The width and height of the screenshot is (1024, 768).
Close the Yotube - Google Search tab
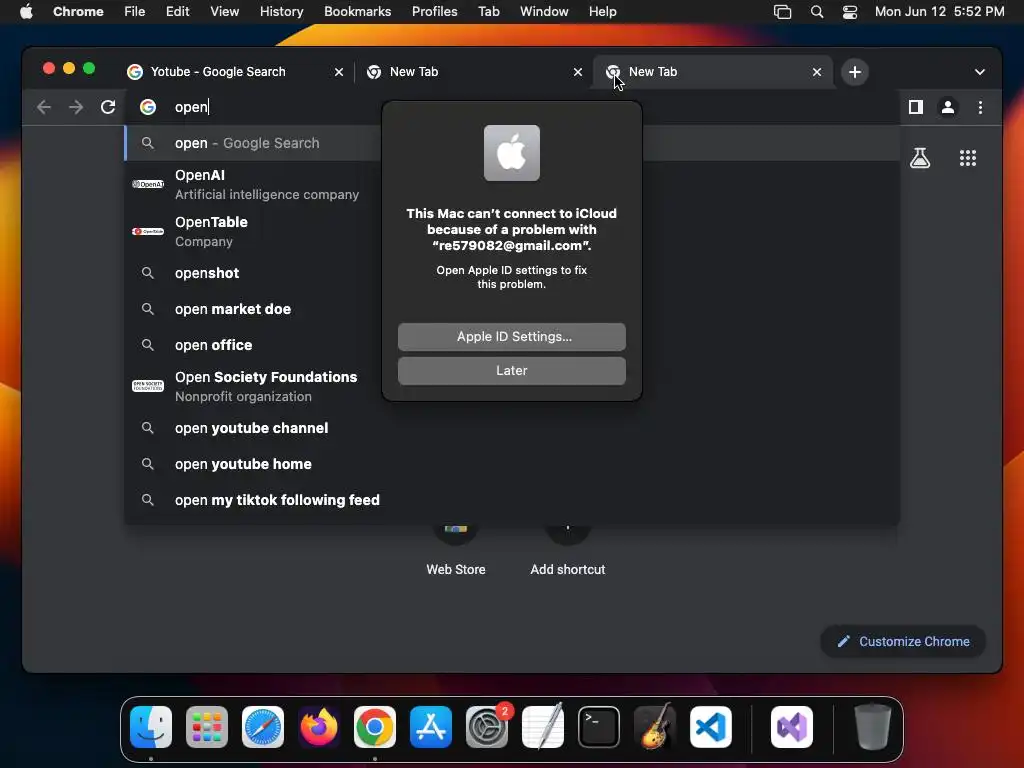point(338,72)
